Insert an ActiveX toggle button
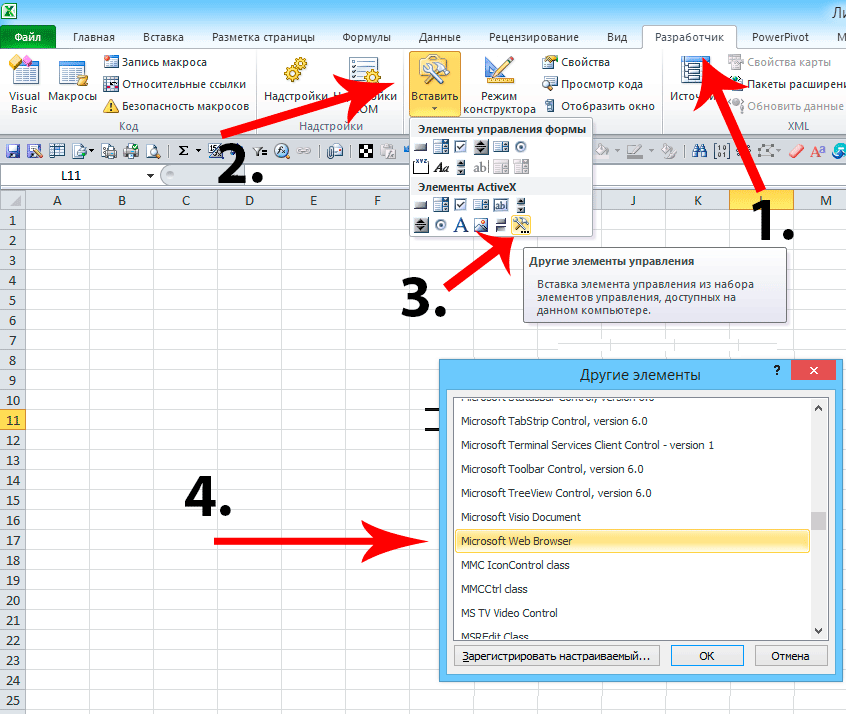 click(x=501, y=225)
